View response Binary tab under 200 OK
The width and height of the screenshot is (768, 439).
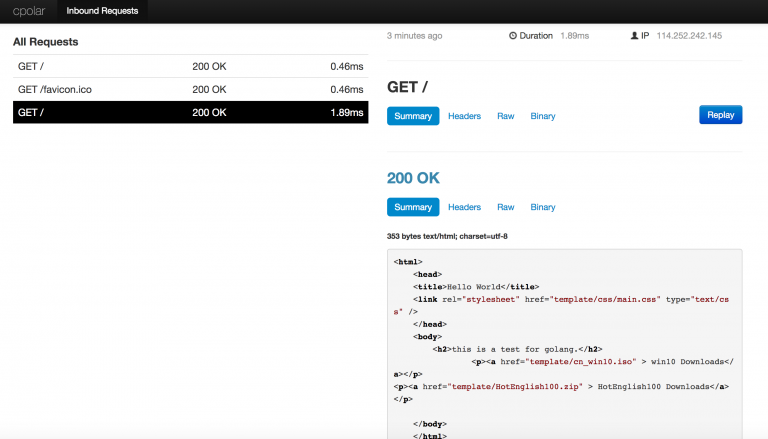tap(543, 207)
